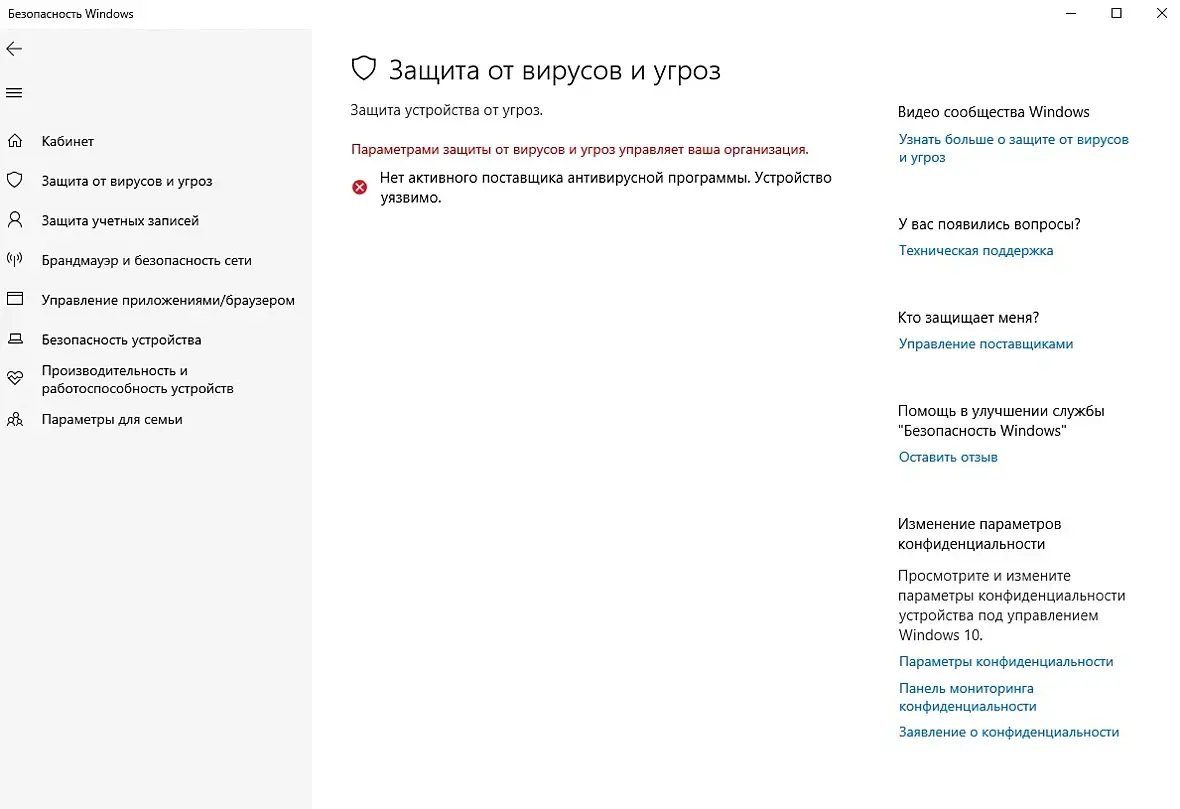Image resolution: width=1180 pixels, height=809 pixels.
Task: Open Заявление о конфиденциальности link
Action: click(1008, 732)
